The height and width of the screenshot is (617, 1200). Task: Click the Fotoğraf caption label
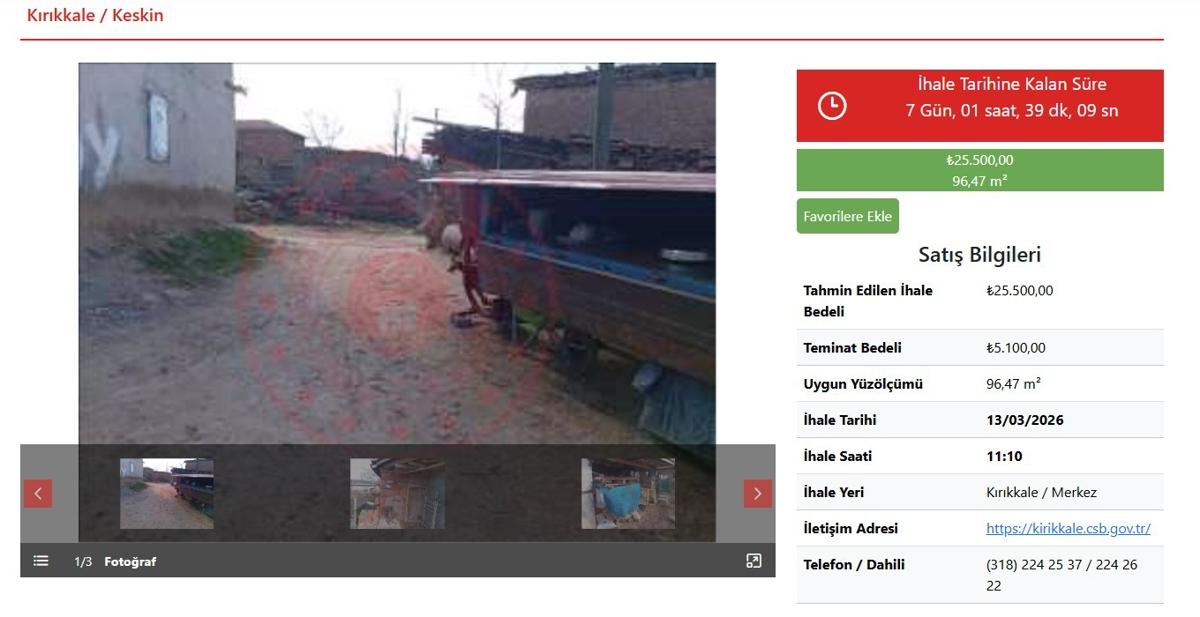pos(130,562)
